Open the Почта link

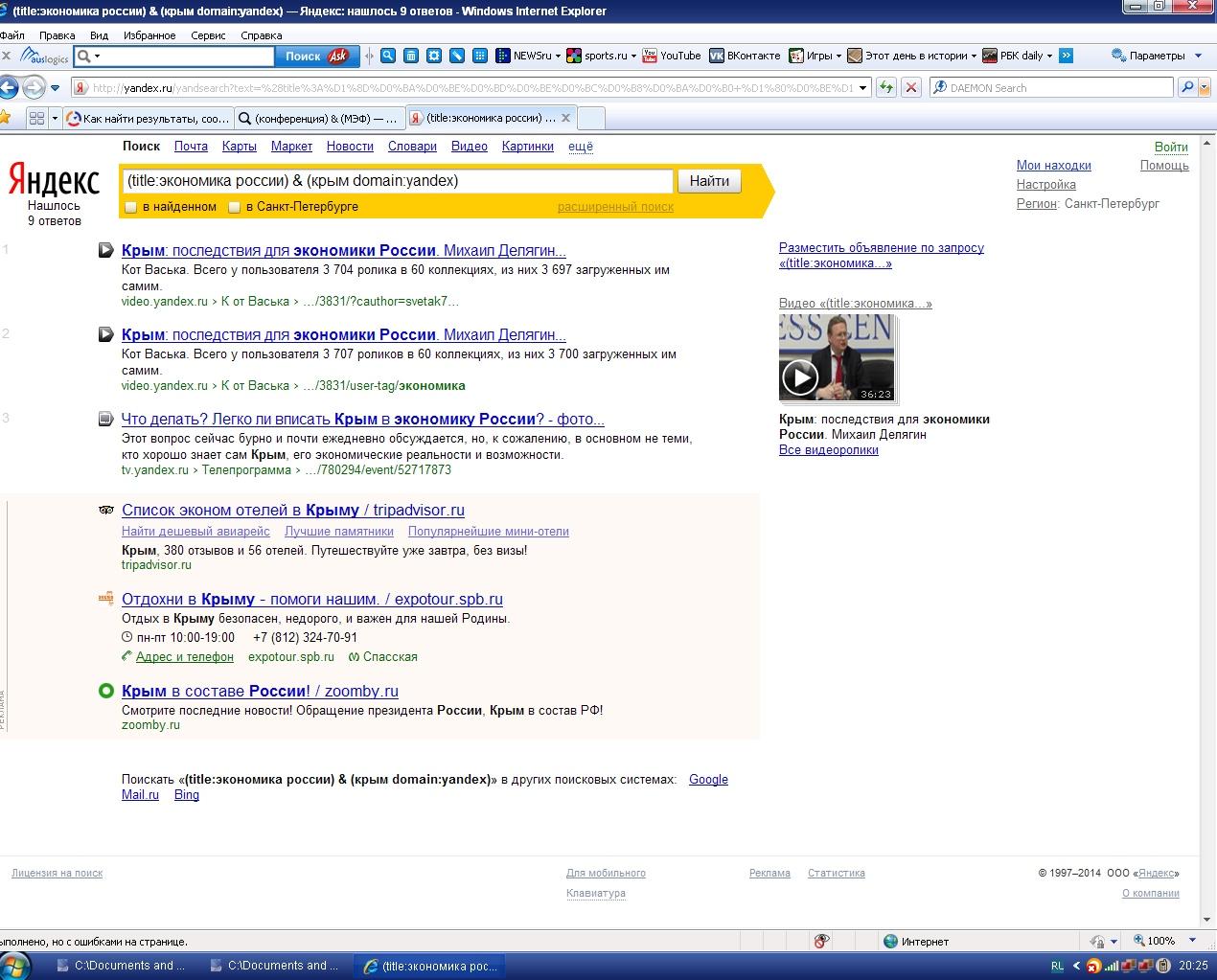[x=191, y=147]
